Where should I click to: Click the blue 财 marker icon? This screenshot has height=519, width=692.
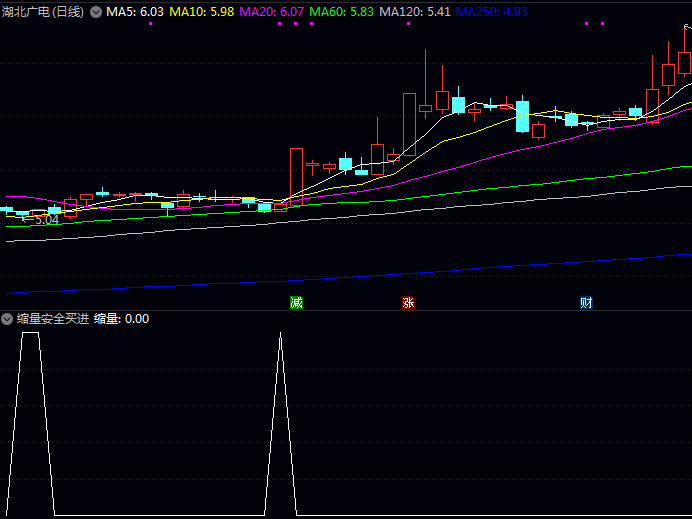pos(586,302)
